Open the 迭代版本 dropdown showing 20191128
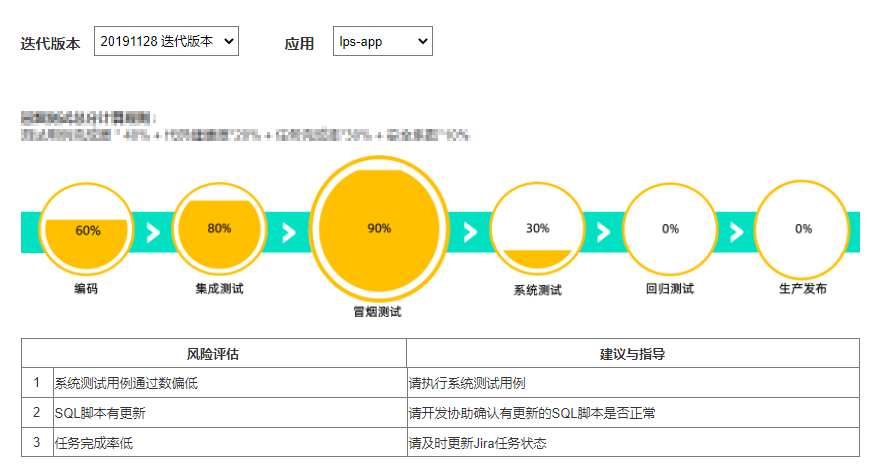 [166, 41]
